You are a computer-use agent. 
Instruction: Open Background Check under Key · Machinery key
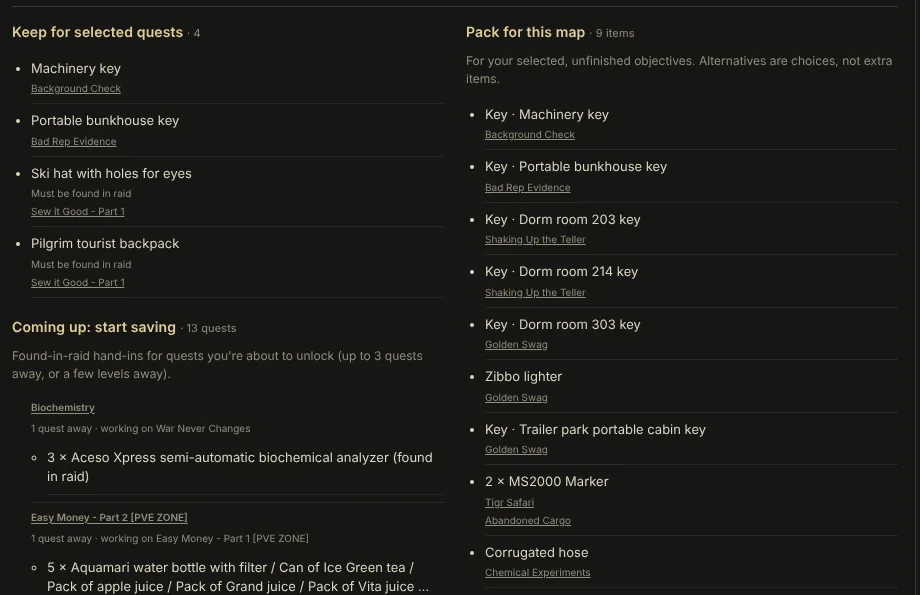[530, 134]
